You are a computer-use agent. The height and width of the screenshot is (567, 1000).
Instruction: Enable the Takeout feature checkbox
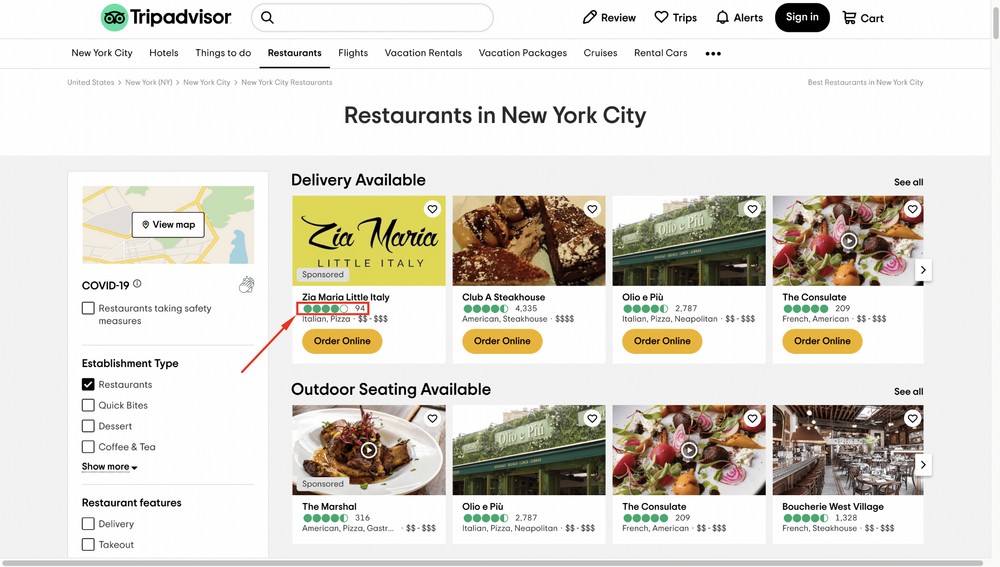(88, 545)
